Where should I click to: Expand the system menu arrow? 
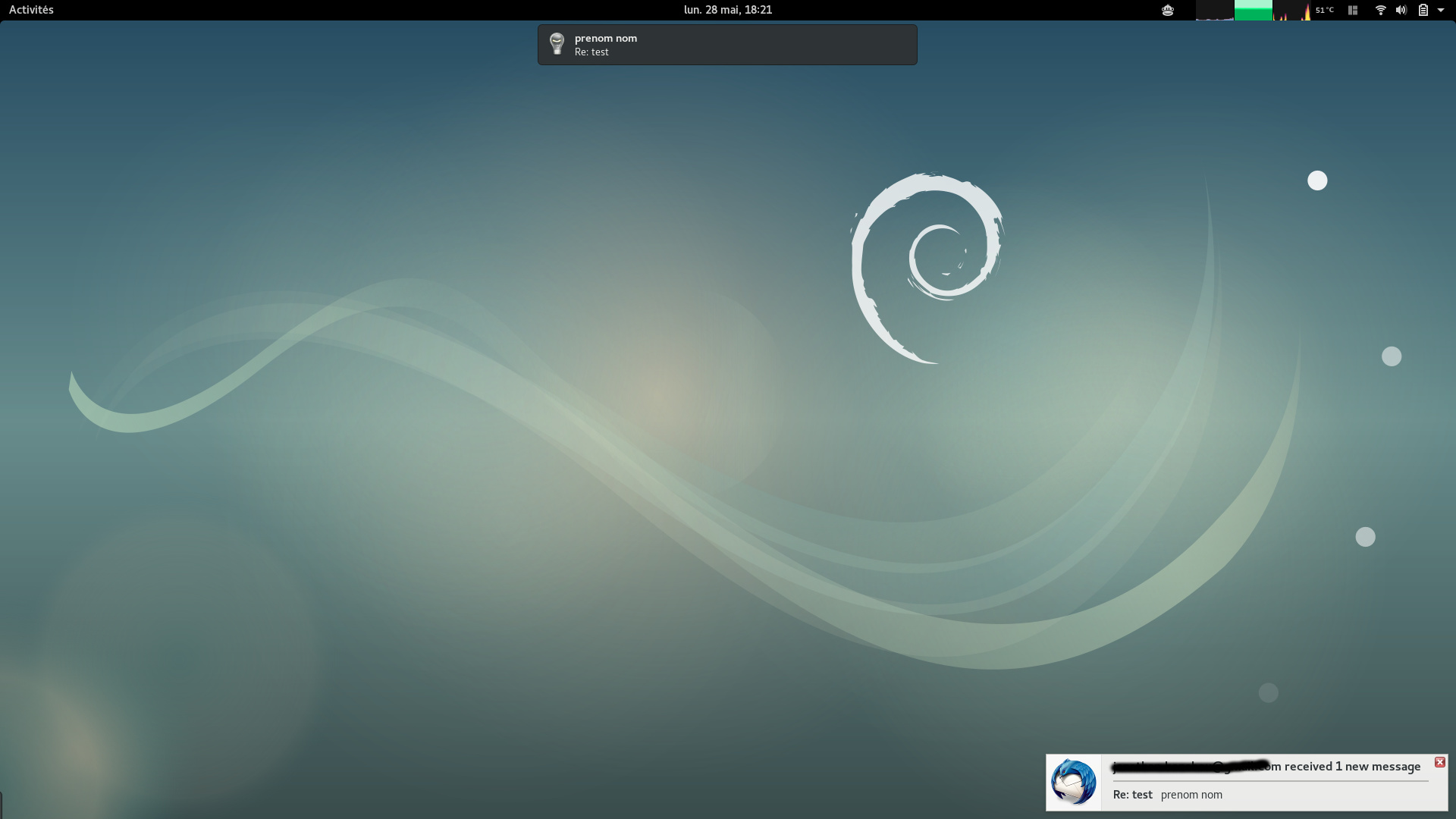tap(1441, 10)
